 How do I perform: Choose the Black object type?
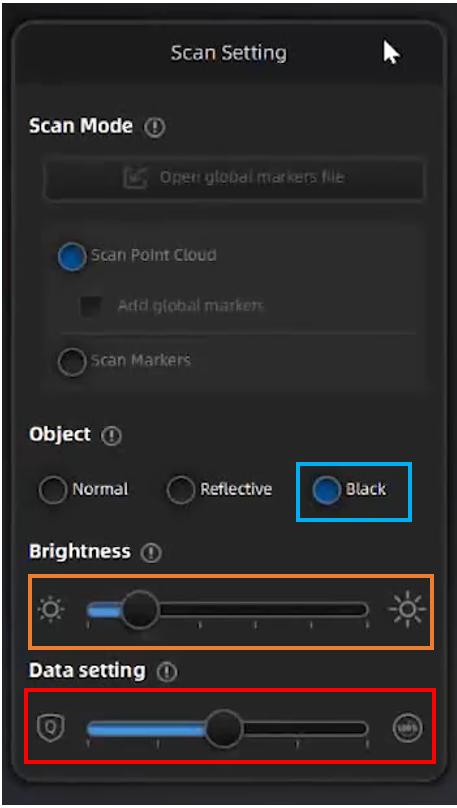point(326,489)
